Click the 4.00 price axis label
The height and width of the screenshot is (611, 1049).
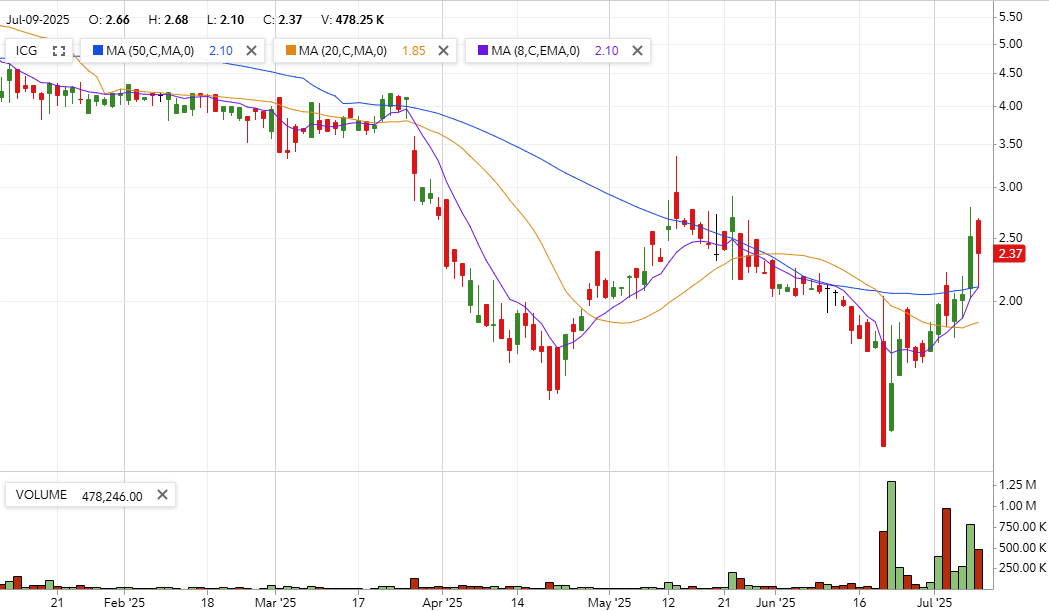(x=1010, y=106)
